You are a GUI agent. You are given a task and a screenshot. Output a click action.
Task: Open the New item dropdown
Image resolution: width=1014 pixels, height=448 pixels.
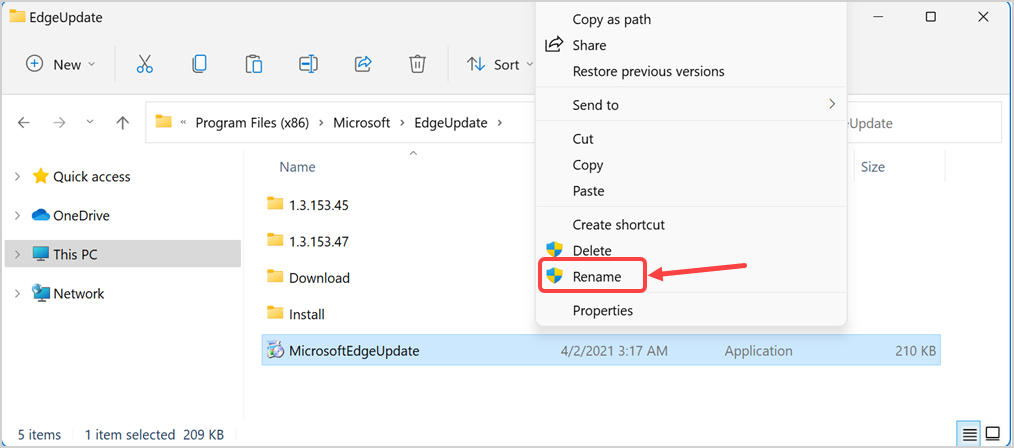pos(61,64)
